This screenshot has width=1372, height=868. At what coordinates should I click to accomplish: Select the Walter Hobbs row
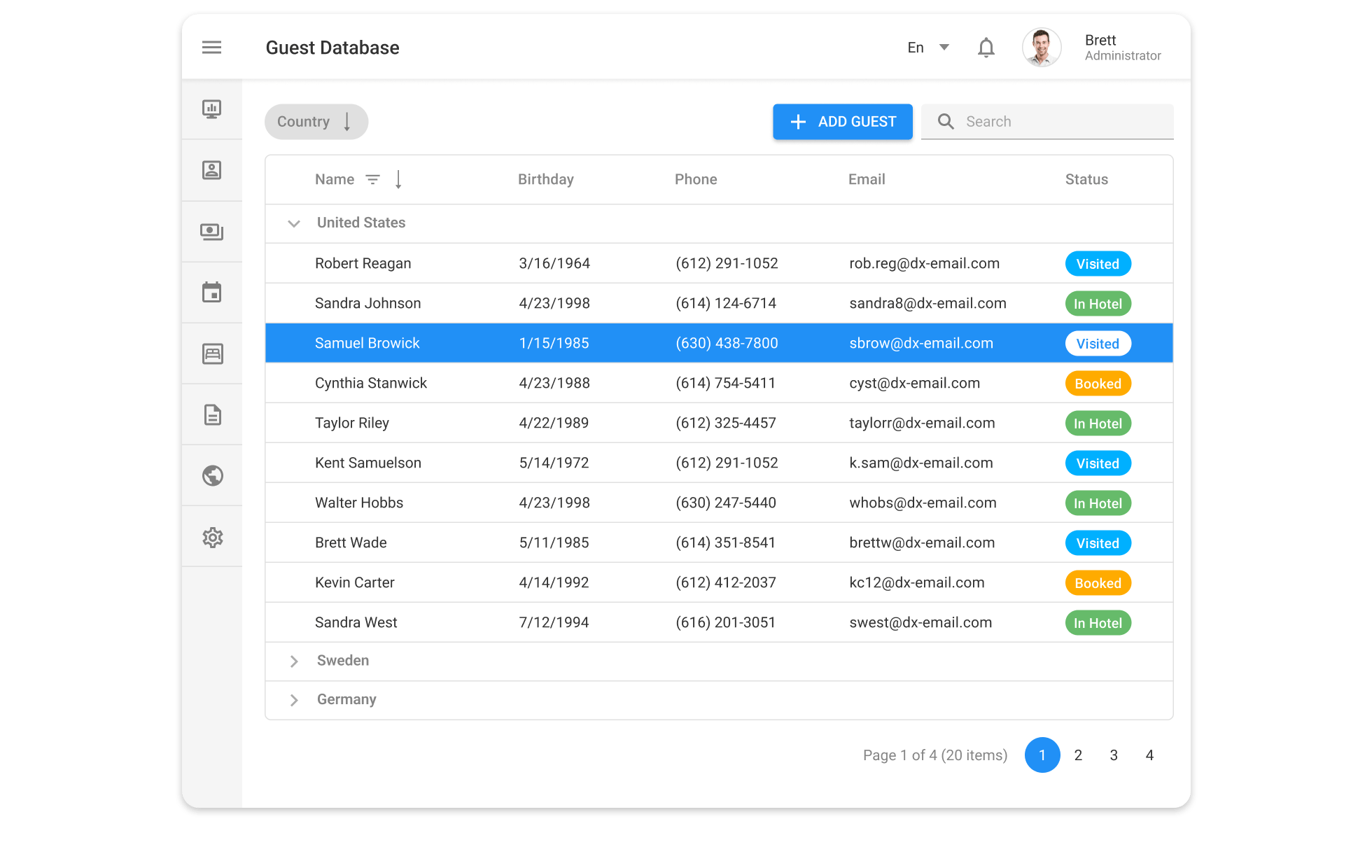tap(719, 503)
